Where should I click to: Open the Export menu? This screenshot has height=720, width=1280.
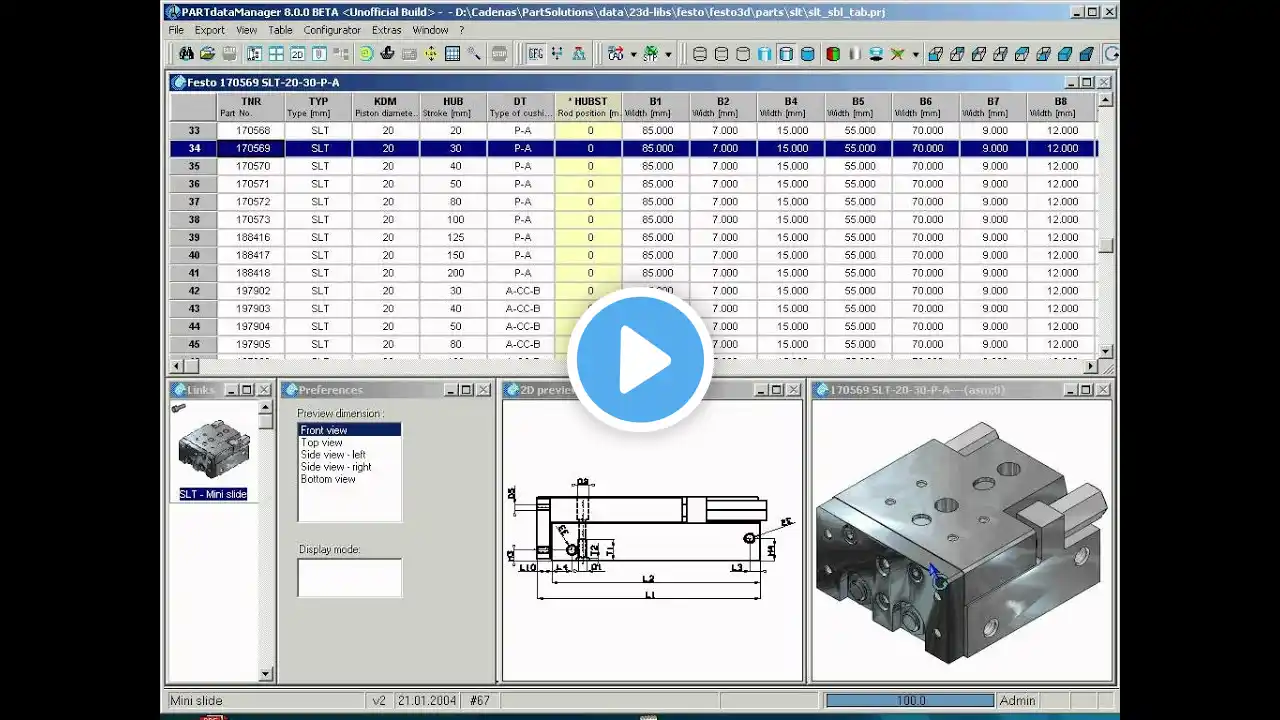(210, 30)
